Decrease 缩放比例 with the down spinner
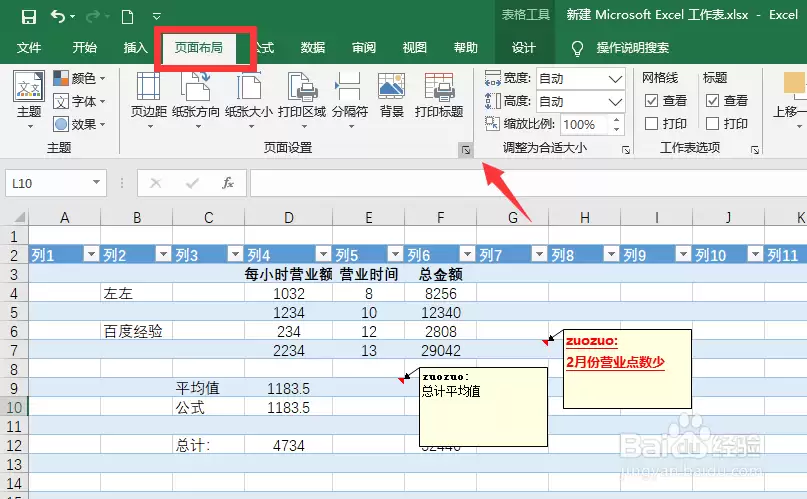This screenshot has height=499, width=807. pos(616,129)
